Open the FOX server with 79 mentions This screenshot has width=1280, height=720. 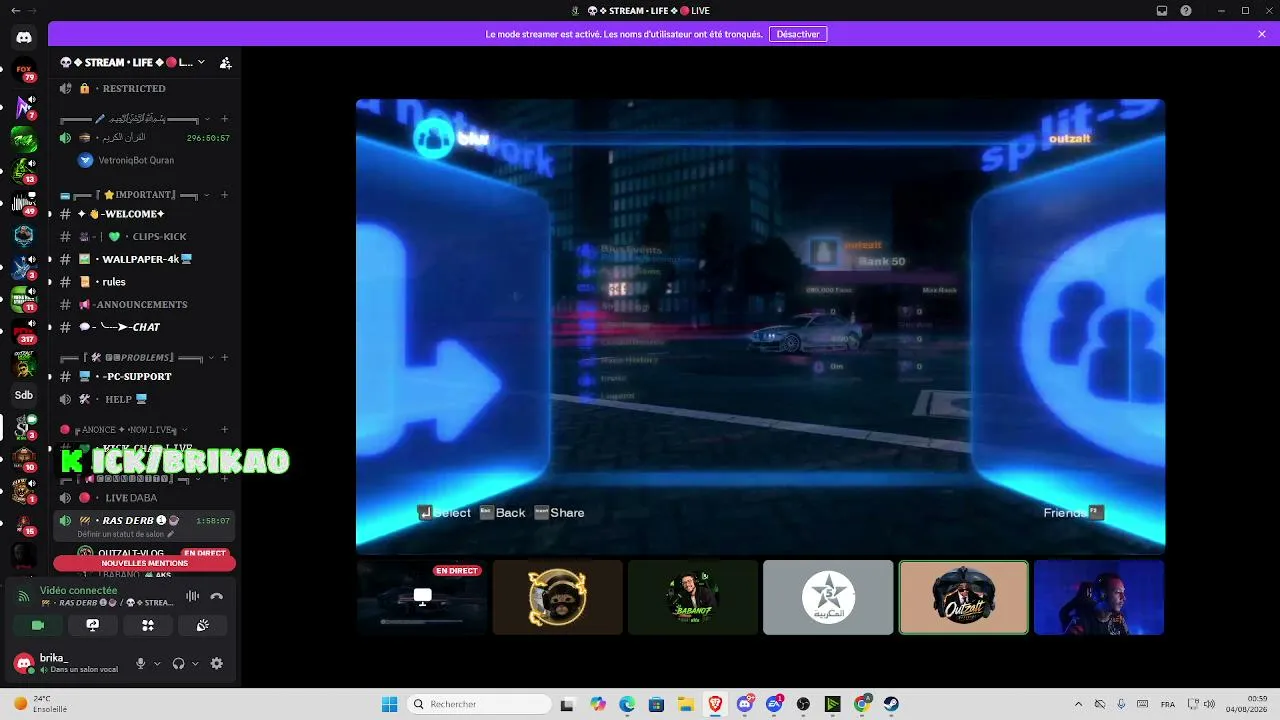tap(24, 71)
